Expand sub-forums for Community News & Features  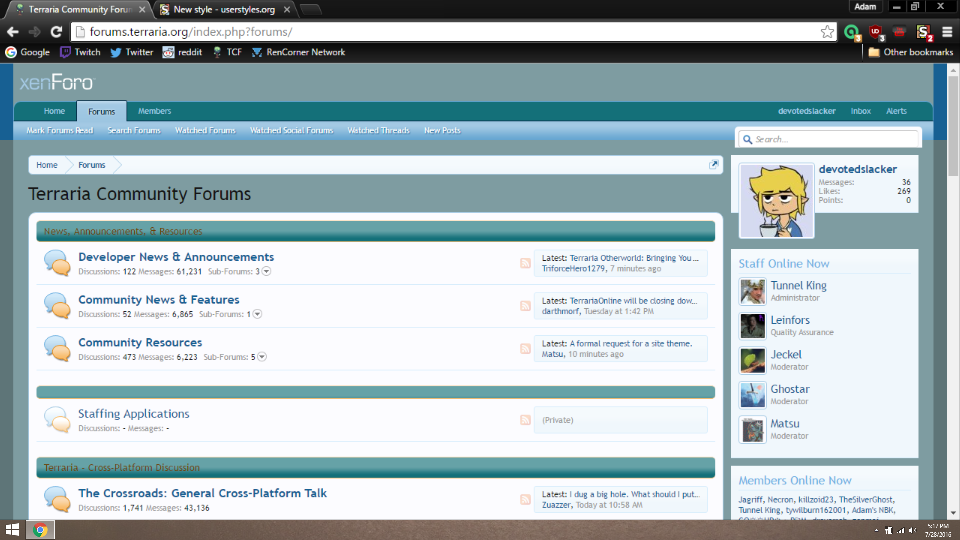257,314
